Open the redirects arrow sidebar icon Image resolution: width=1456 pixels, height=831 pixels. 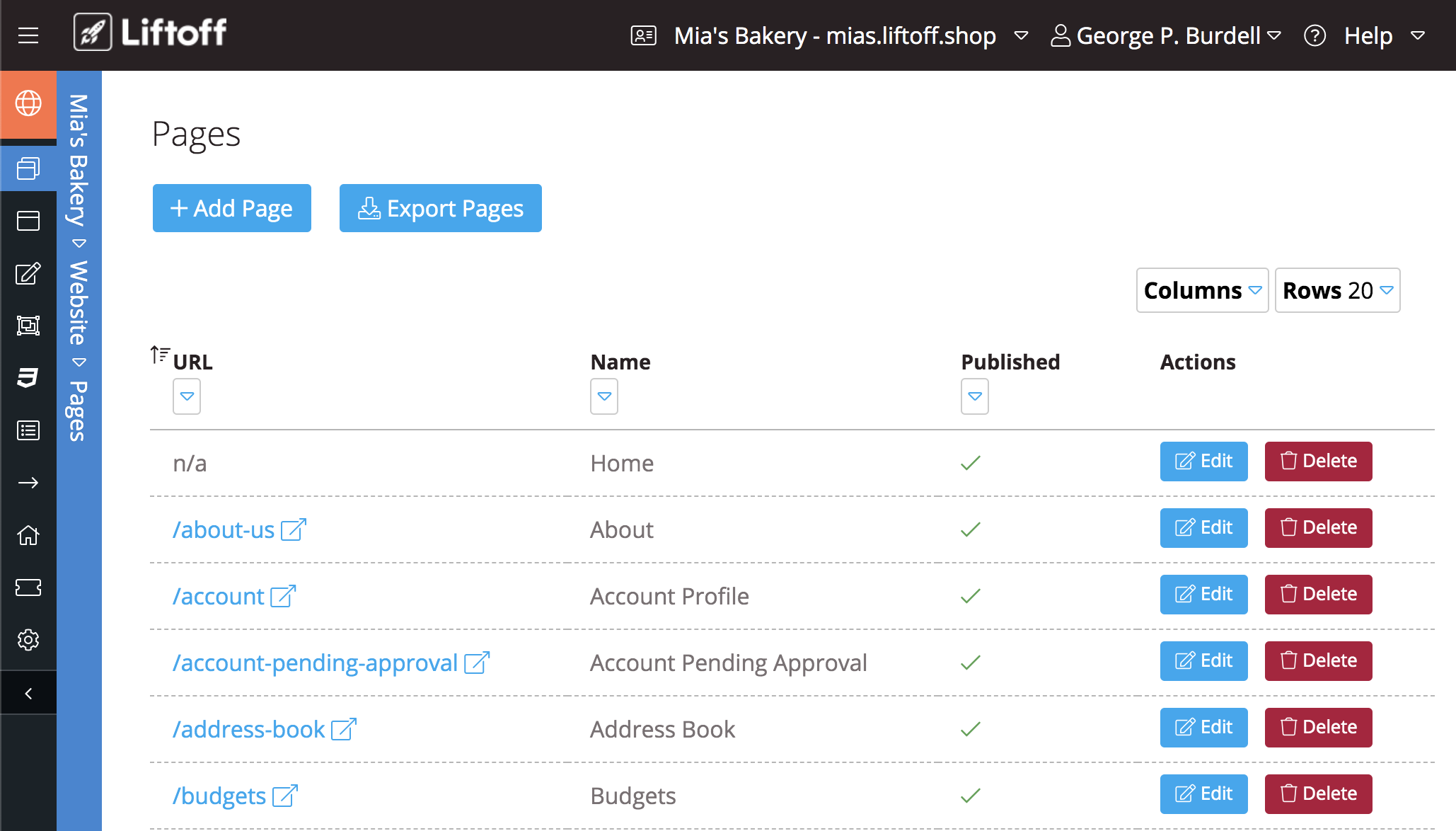pyautogui.click(x=28, y=483)
